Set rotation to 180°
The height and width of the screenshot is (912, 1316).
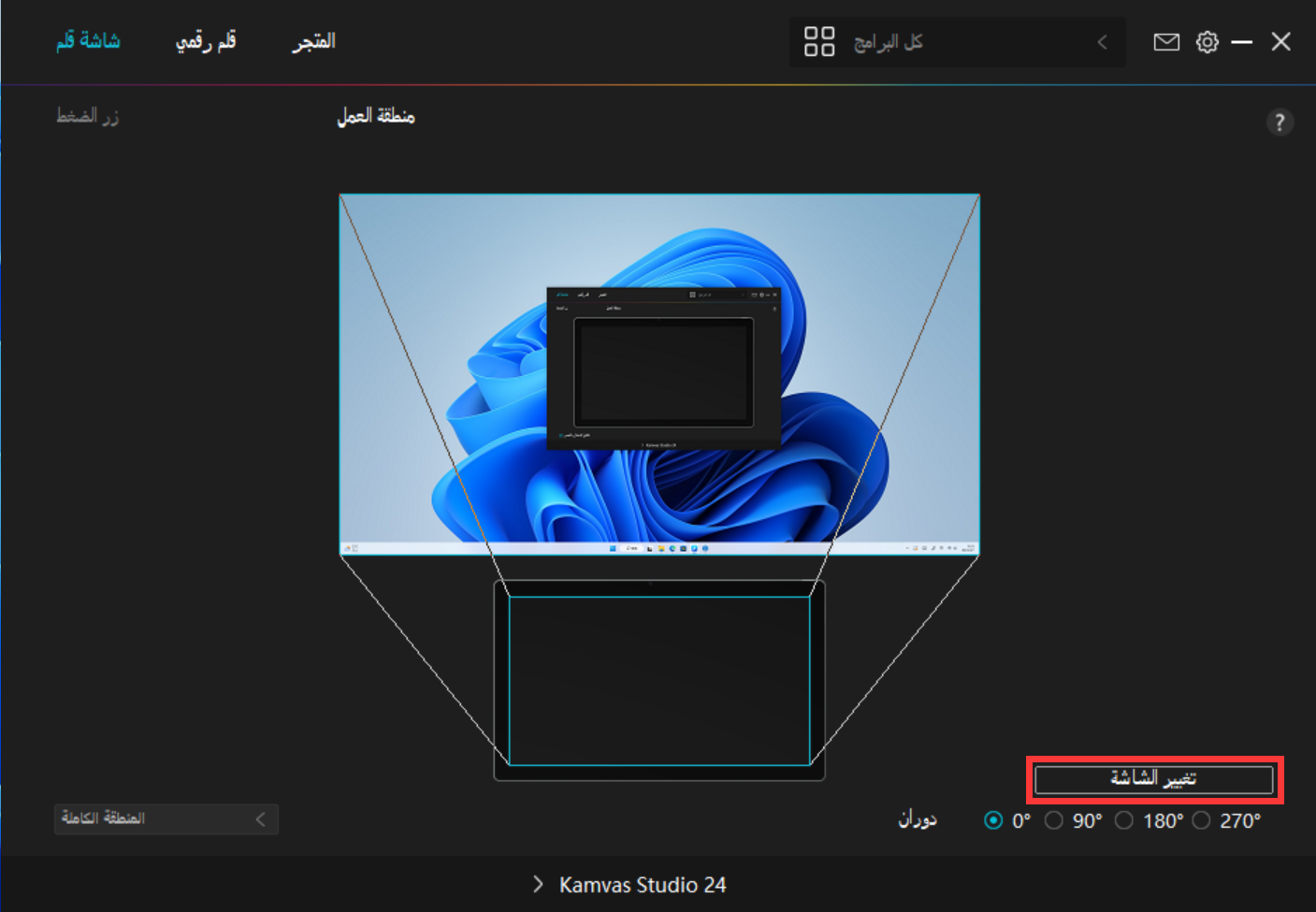coord(1124,820)
